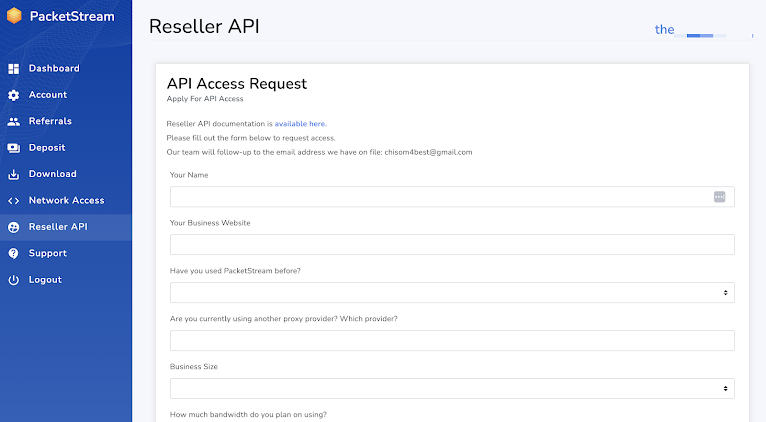The width and height of the screenshot is (766, 422).
Task: Click the Logout power icon
Action: click(14, 280)
